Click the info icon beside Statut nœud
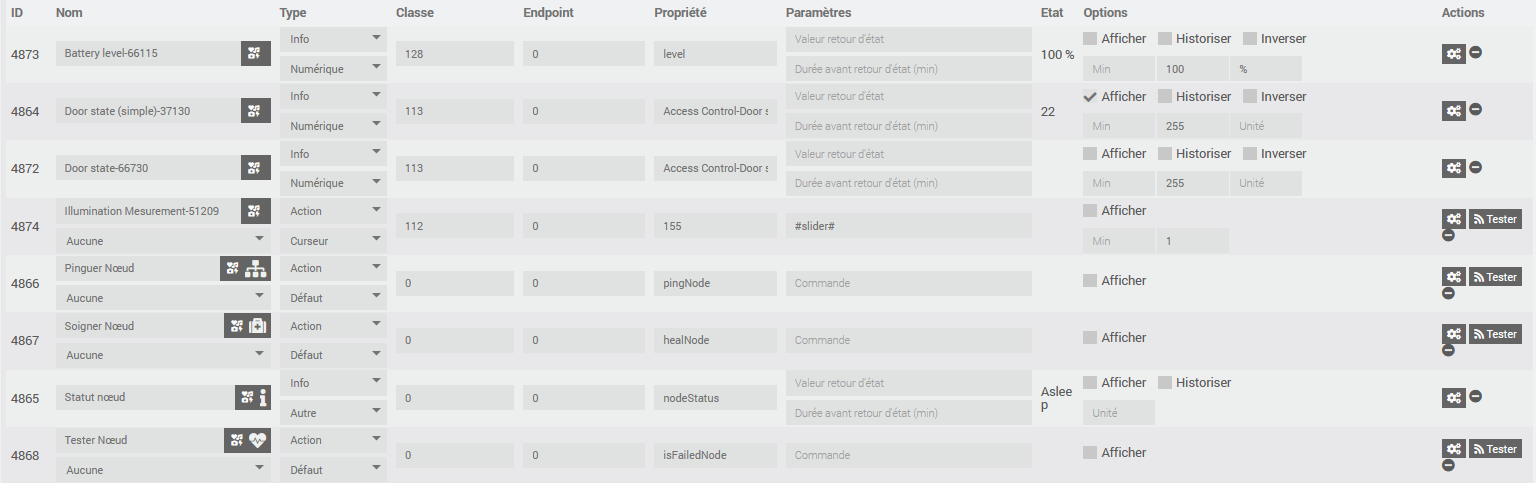This screenshot has width=1536, height=483. (x=263, y=398)
